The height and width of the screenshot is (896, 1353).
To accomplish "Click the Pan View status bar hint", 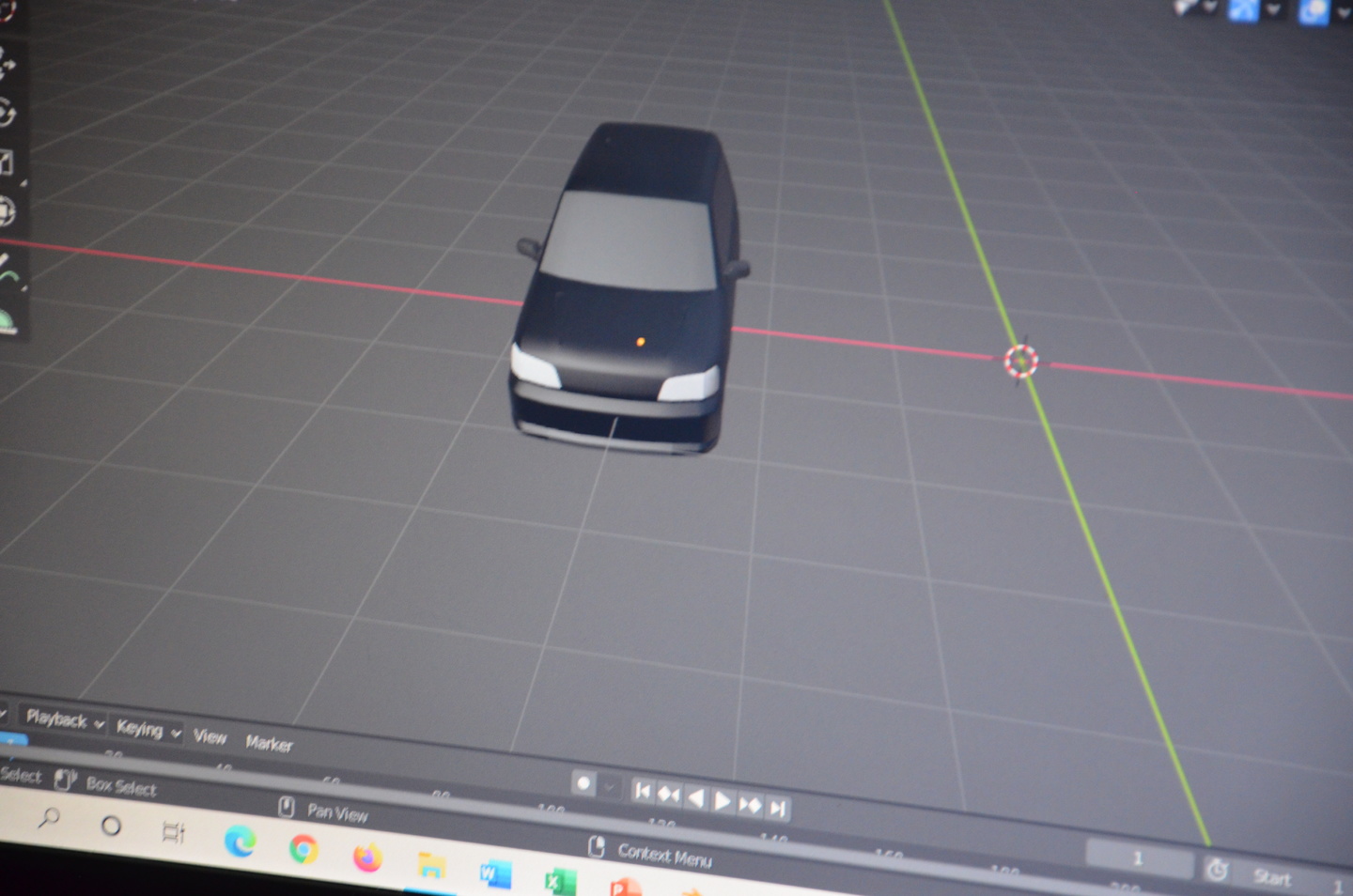I will point(337,813).
